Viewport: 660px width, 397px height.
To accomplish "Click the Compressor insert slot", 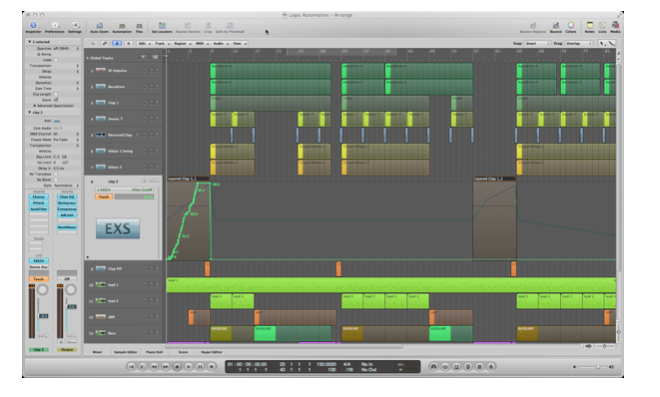I will pyautogui.click(x=67, y=209).
